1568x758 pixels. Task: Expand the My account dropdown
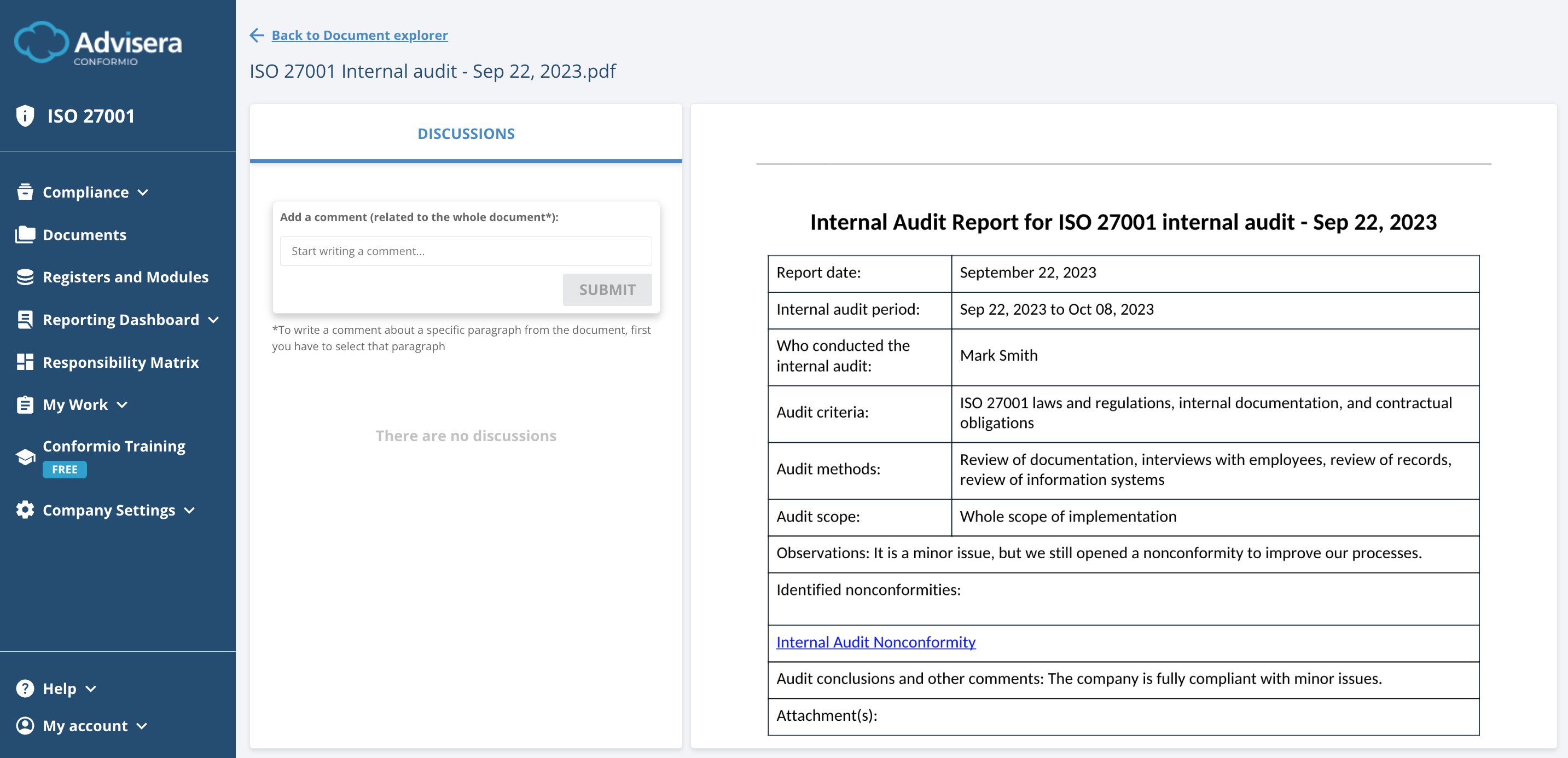(142, 726)
